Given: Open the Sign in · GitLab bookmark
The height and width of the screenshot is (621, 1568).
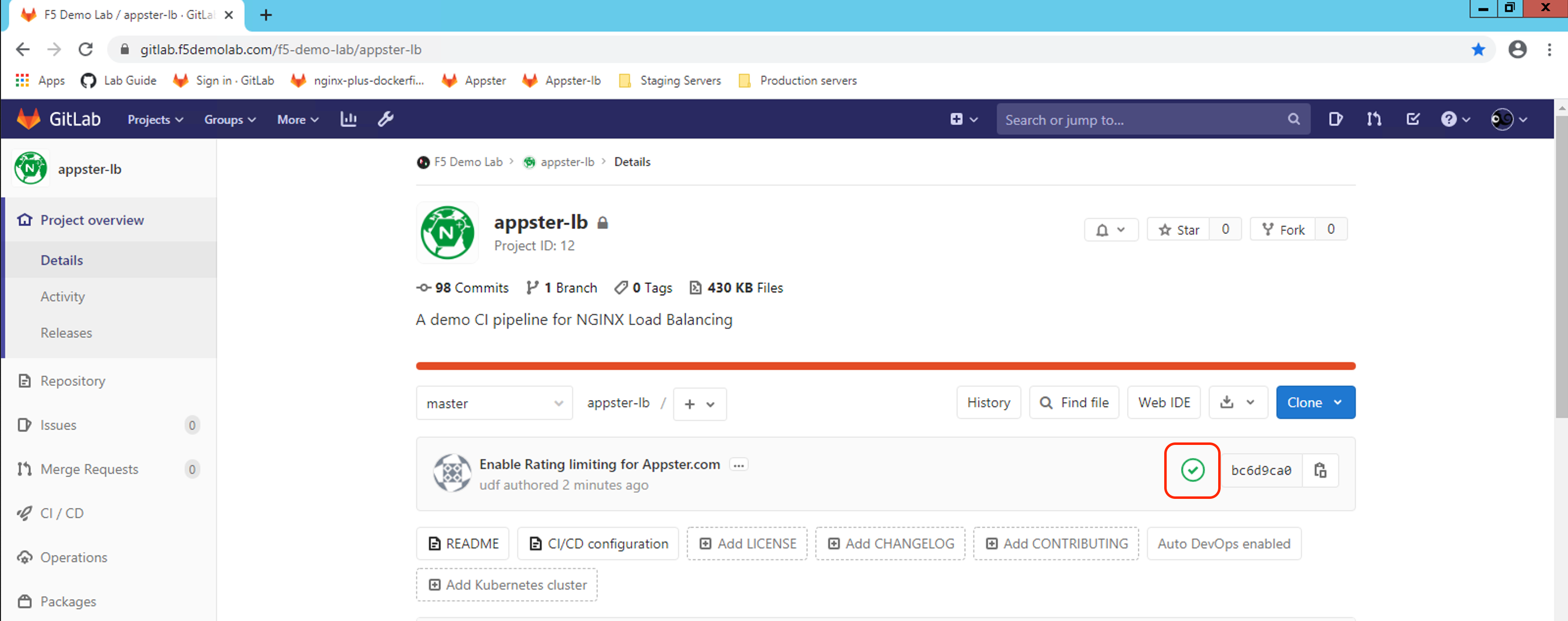Looking at the screenshot, I should point(223,80).
